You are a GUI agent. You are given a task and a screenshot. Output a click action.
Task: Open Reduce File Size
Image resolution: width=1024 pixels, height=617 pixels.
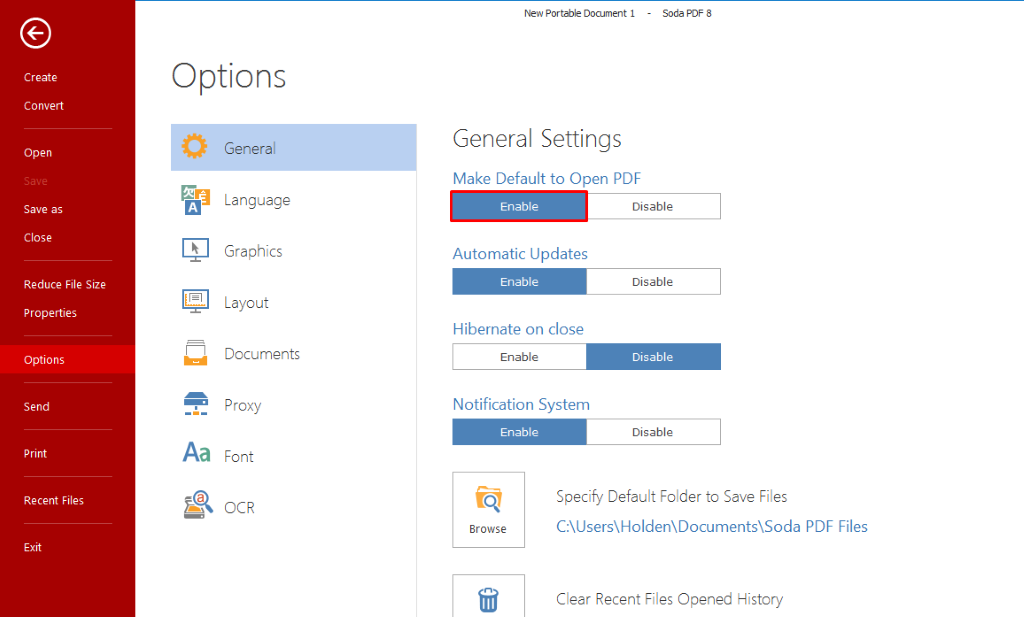click(65, 285)
